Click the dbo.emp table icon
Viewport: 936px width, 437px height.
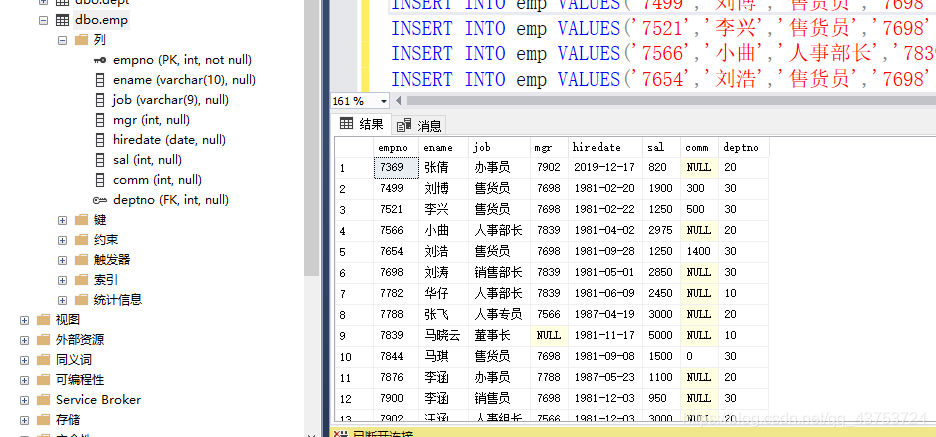tap(62, 20)
